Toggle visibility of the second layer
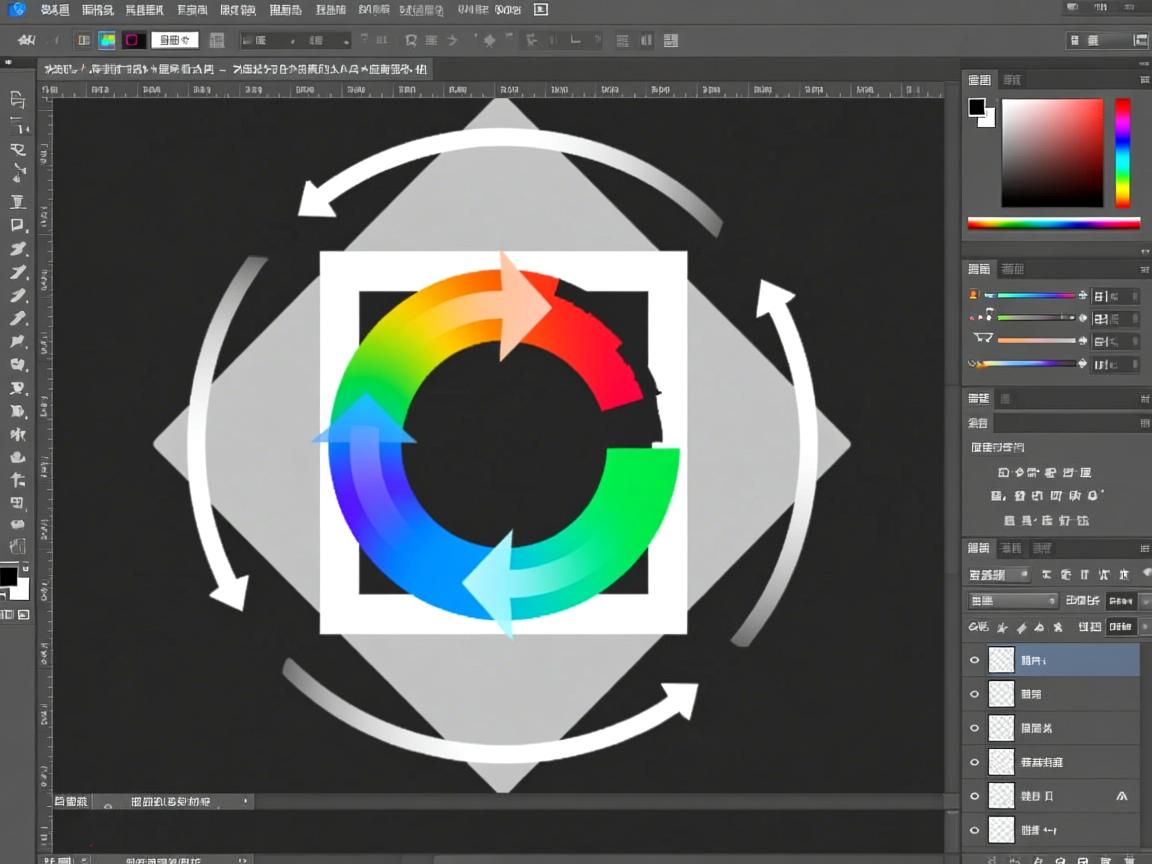 point(975,694)
